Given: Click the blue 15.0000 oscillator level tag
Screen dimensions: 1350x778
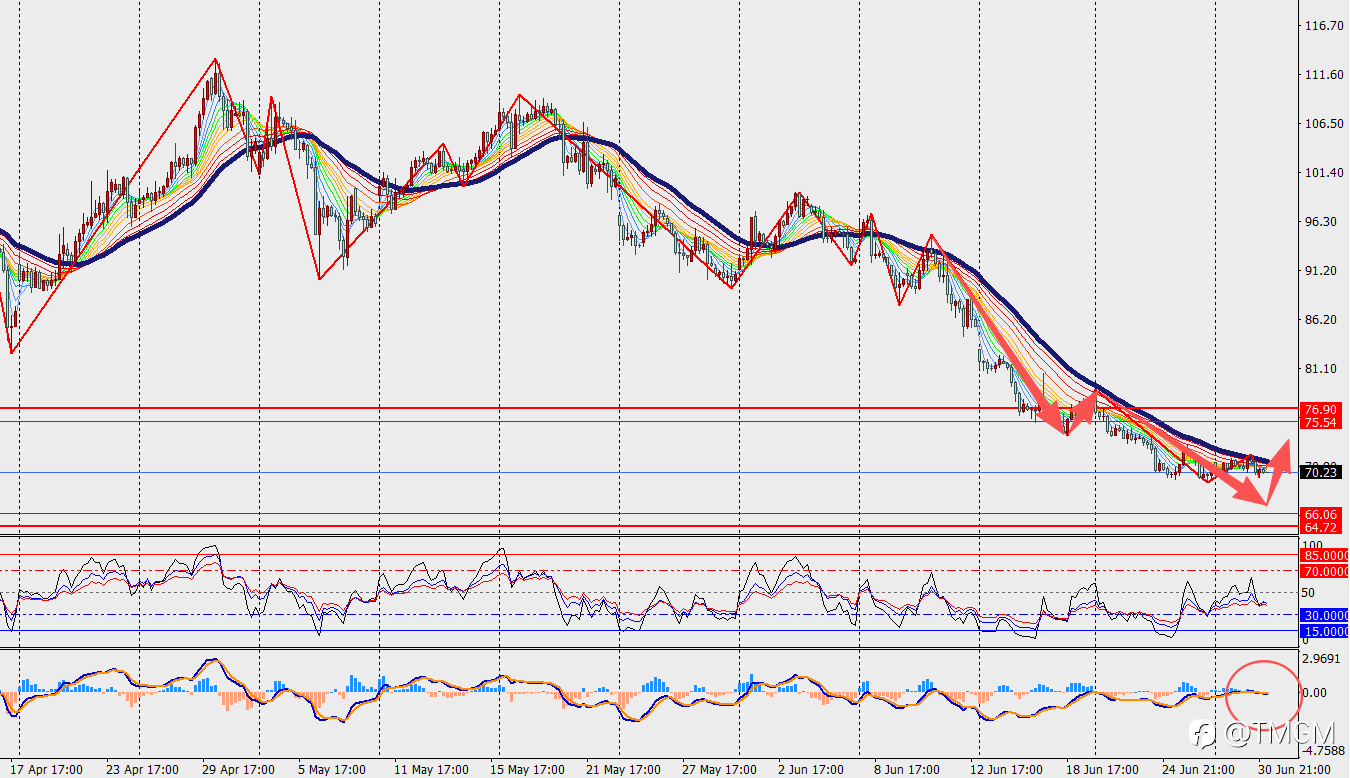Looking at the screenshot, I should [x=1324, y=632].
